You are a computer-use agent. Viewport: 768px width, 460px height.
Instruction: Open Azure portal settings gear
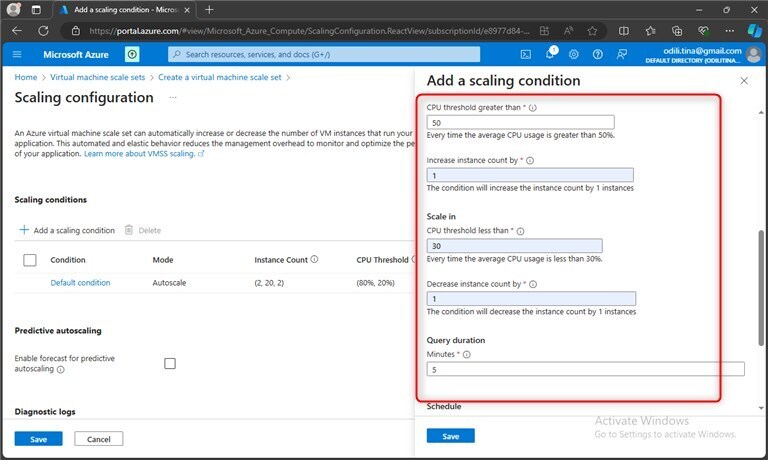[x=574, y=54]
